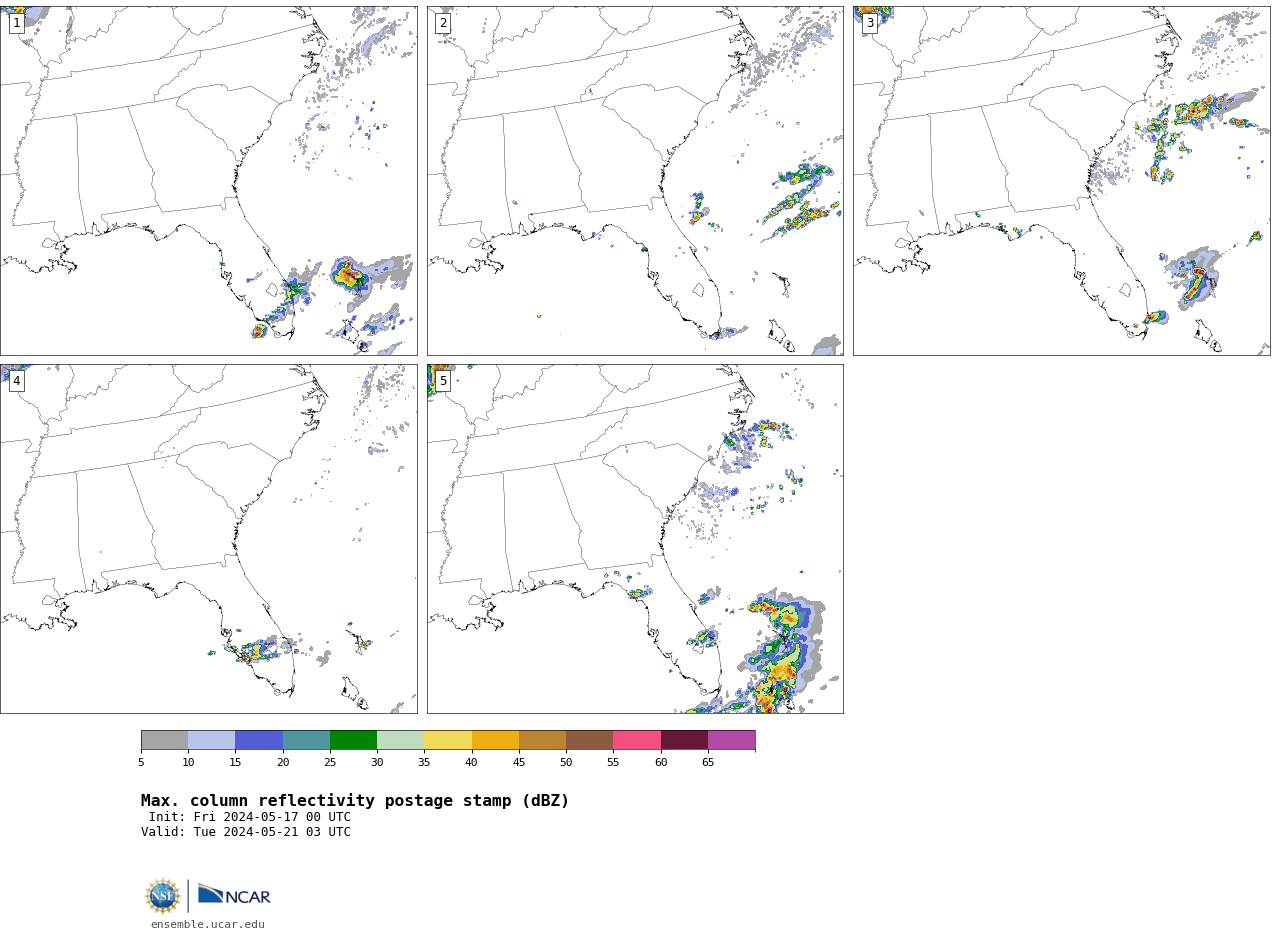This screenshot has height=936, width=1280.
Task: Click the panel number label 3
Action: click(x=870, y=23)
